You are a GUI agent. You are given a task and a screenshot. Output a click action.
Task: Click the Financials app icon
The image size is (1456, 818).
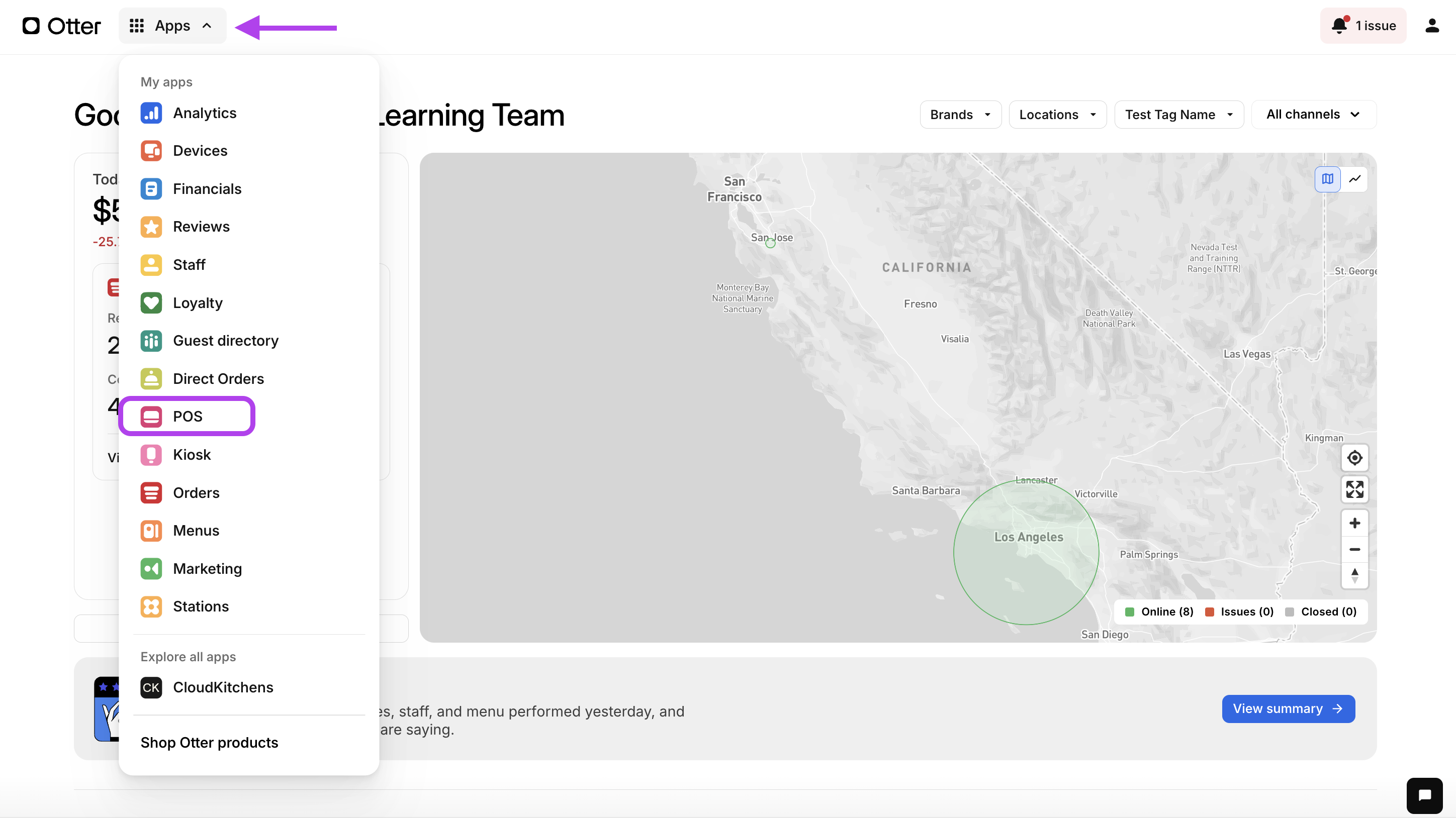pos(151,189)
